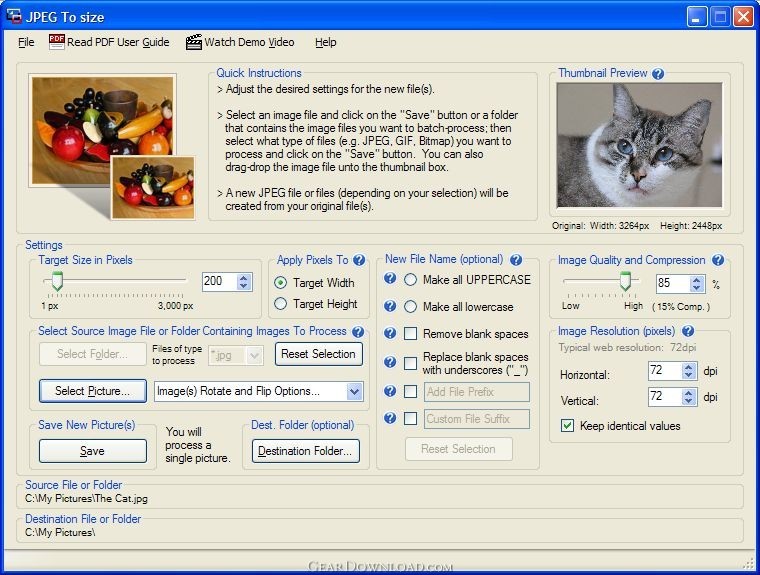Increase Vertical dpi spinner
Image resolution: width=760 pixels, height=575 pixels.
coord(689,393)
